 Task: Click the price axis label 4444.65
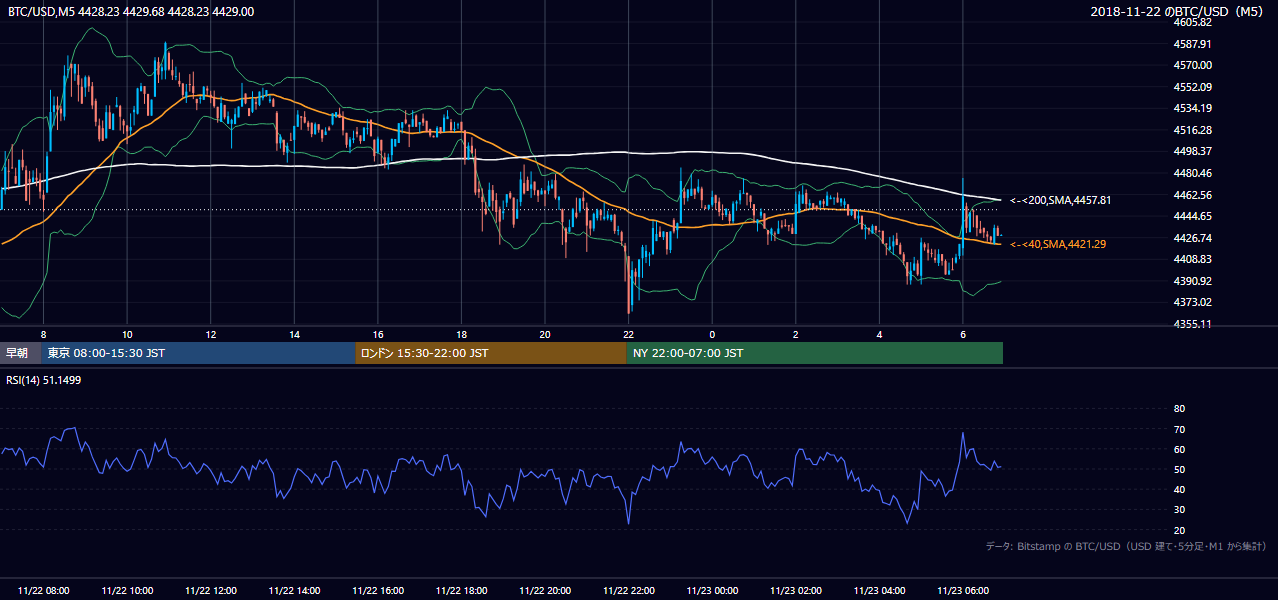tap(1193, 216)
